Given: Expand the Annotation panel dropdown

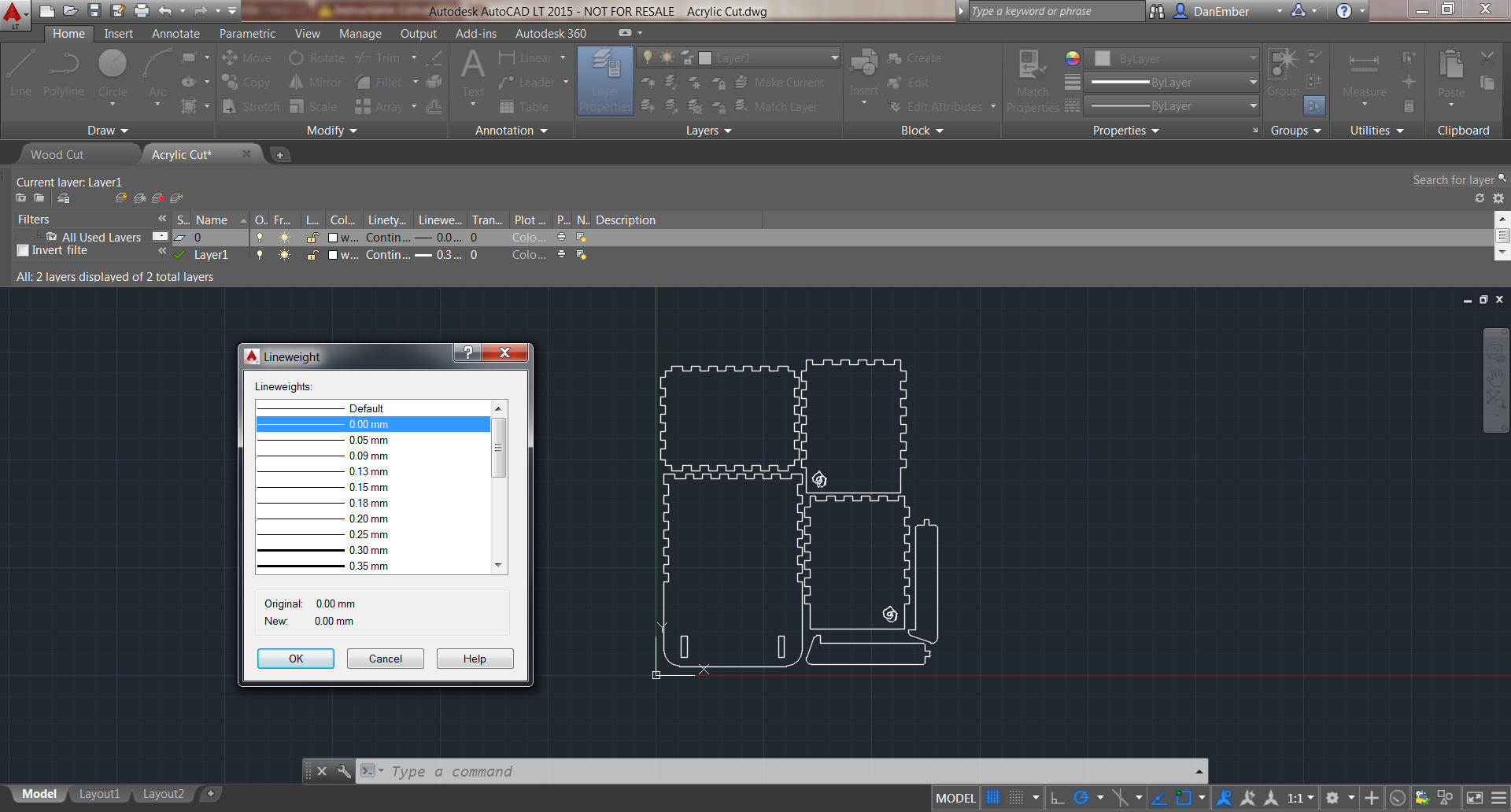Looking at the screenshot, I should (x=511, y=131).
